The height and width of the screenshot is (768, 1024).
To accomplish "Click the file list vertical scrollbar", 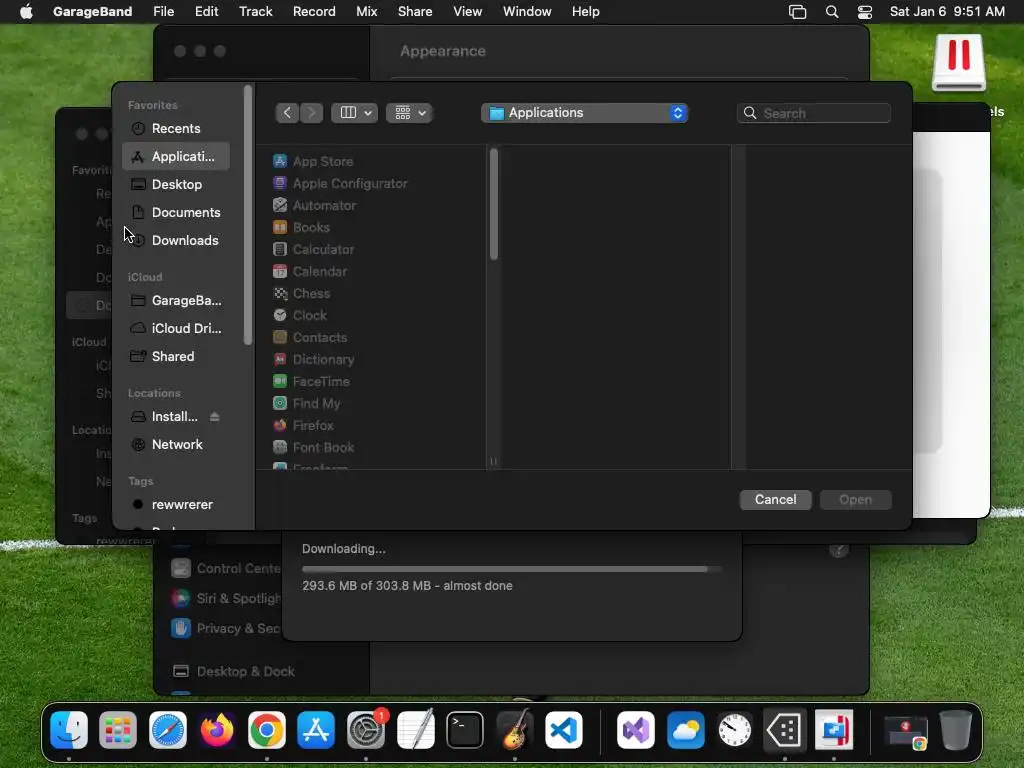I will [x=494, y=204].
